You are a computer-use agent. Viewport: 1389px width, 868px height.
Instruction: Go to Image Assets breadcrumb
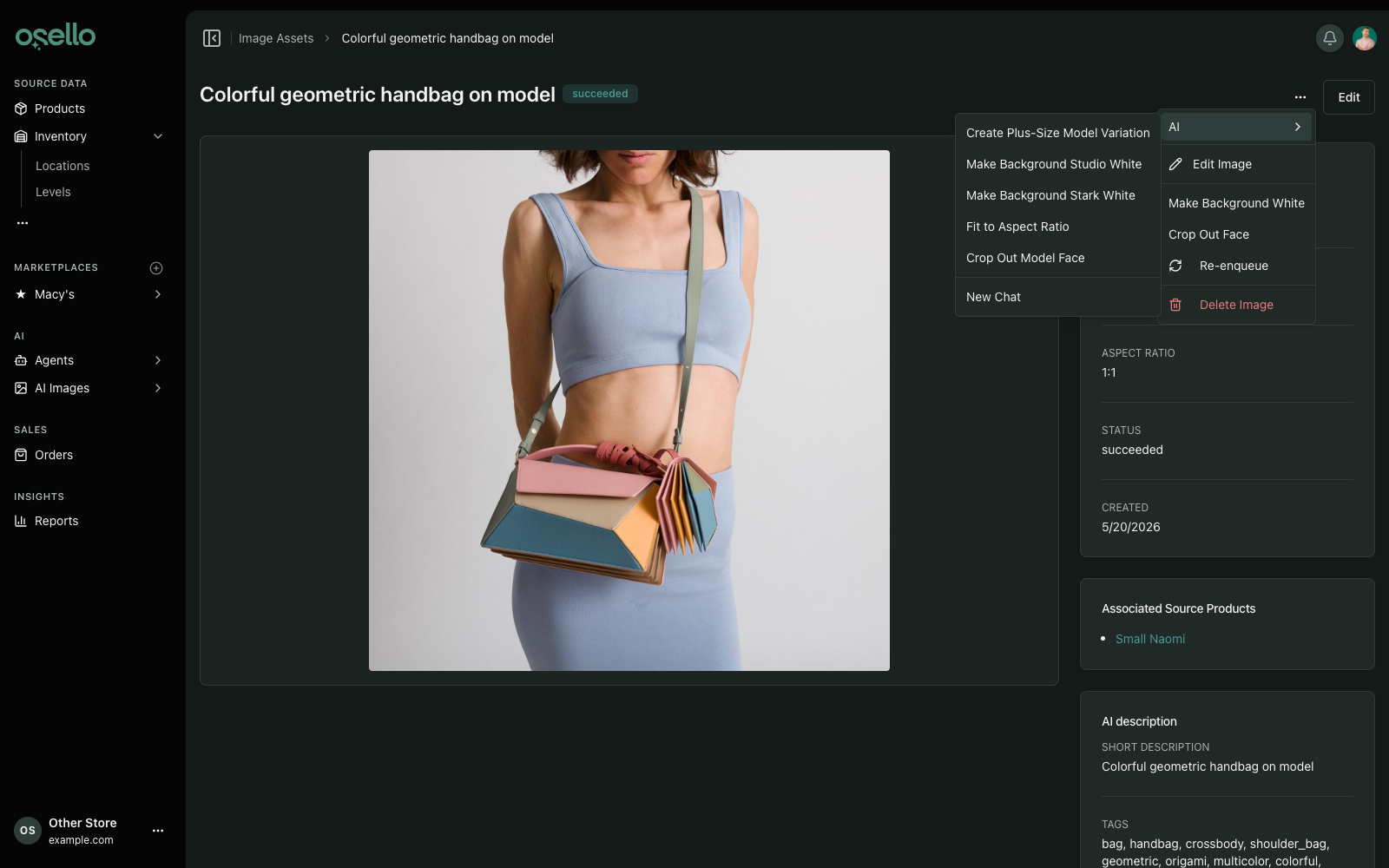click(276, 38)
